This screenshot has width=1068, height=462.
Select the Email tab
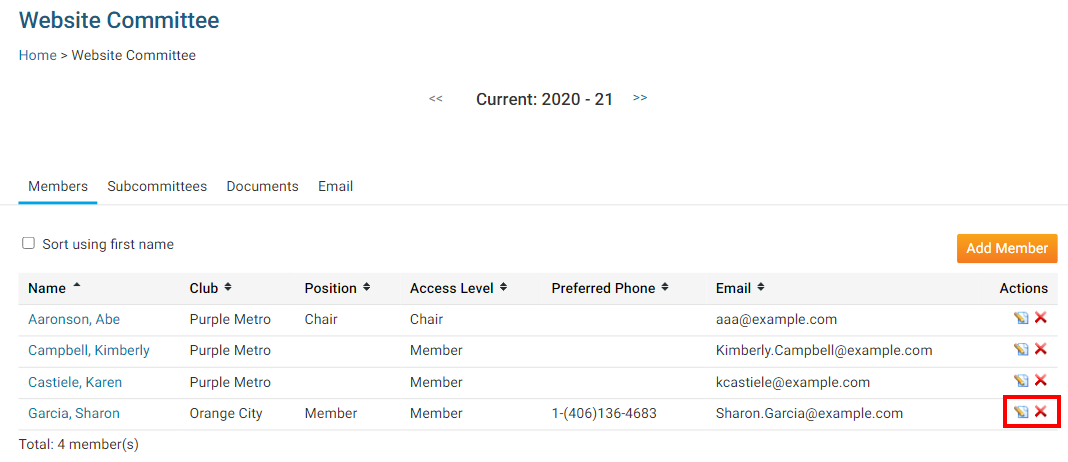pyautogui.click(x=335, y=186)
